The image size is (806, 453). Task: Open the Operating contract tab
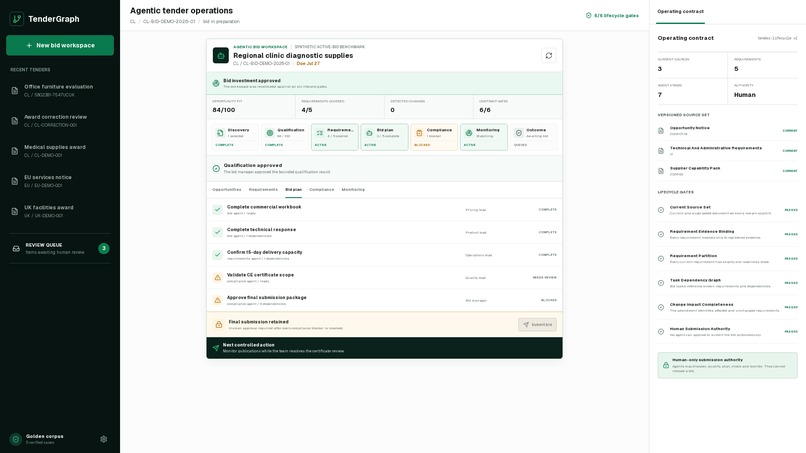(x=681, y=11)
